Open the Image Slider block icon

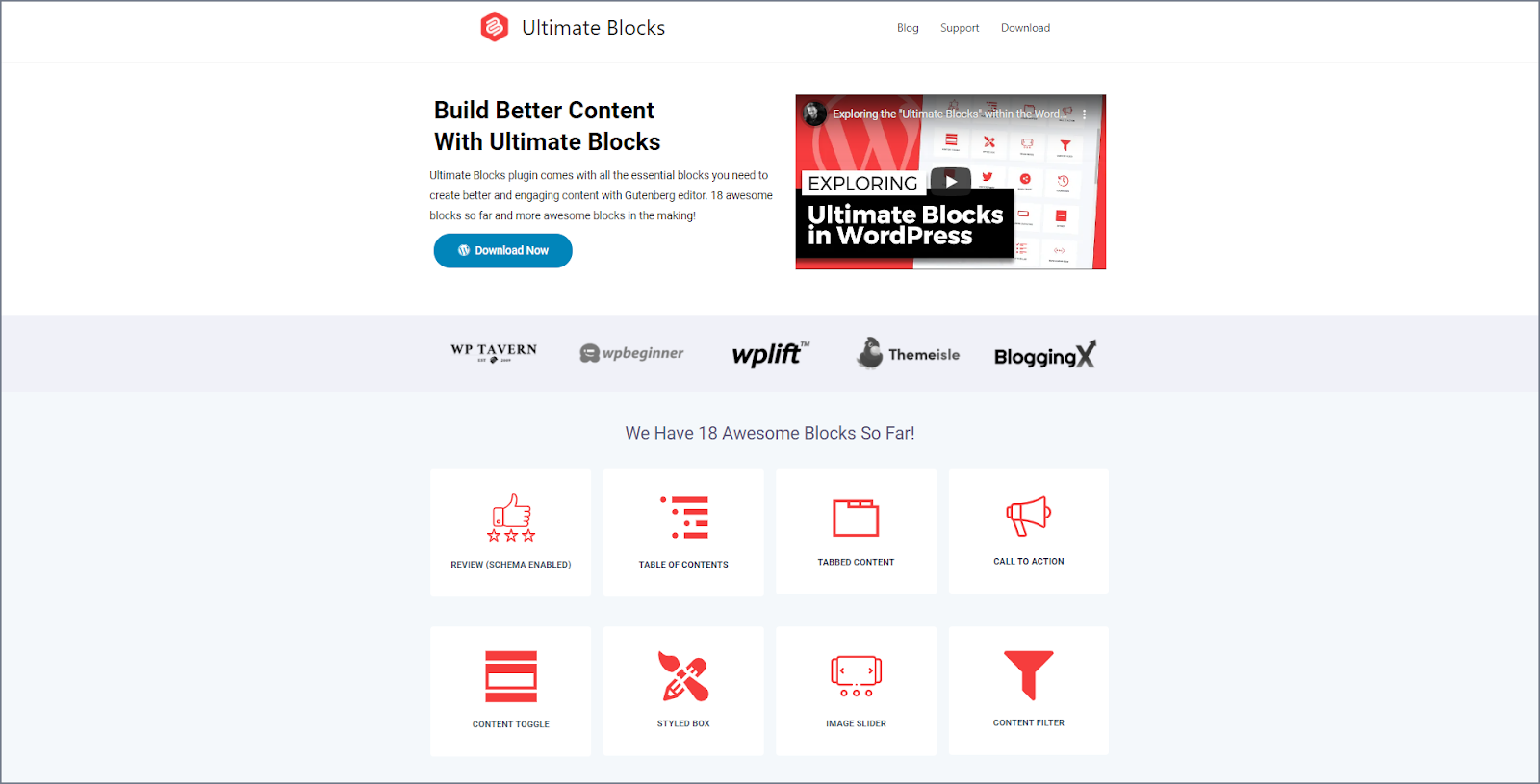[856, 676]
